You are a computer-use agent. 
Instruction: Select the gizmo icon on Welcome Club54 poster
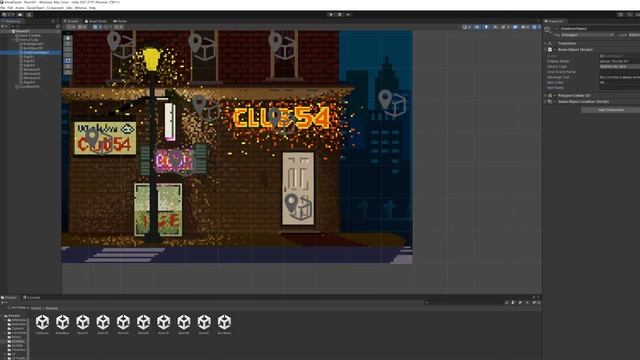click(99, 141)
